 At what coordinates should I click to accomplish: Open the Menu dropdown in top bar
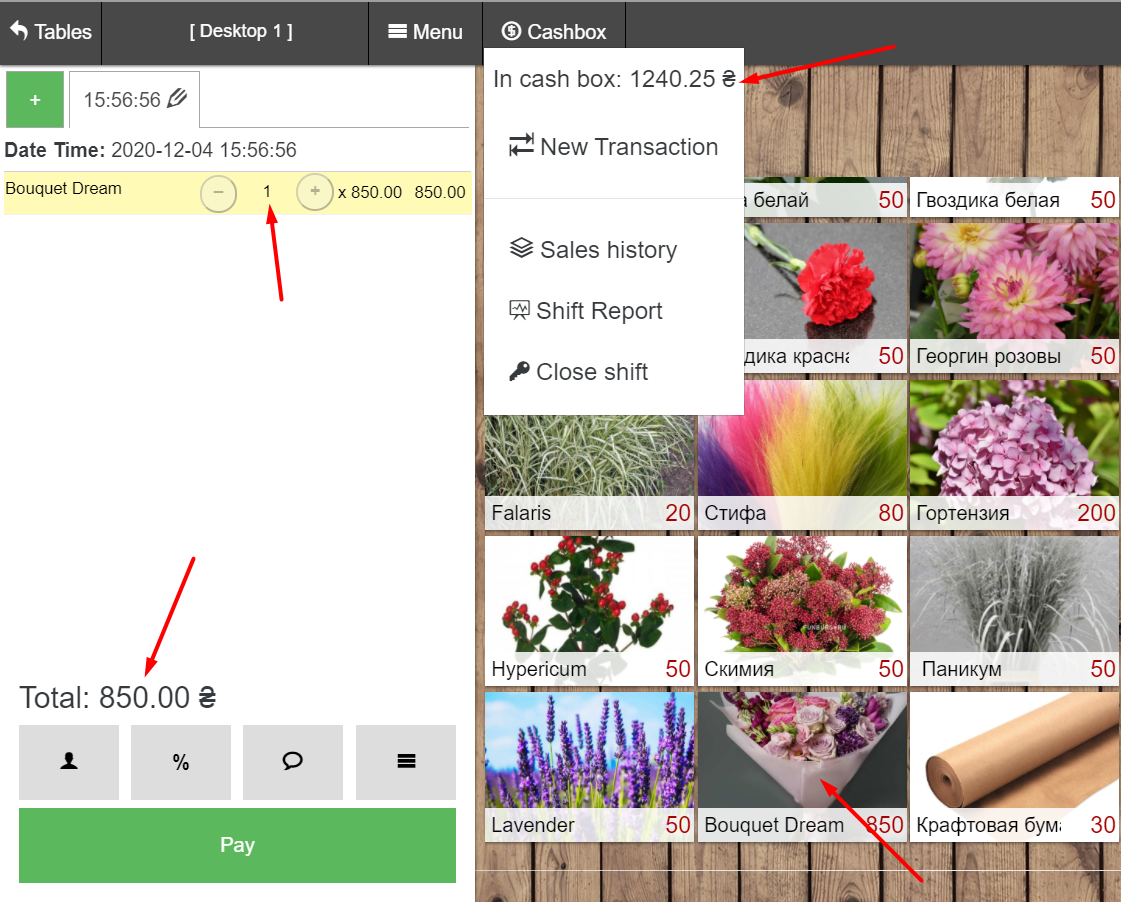click(425, 32)
